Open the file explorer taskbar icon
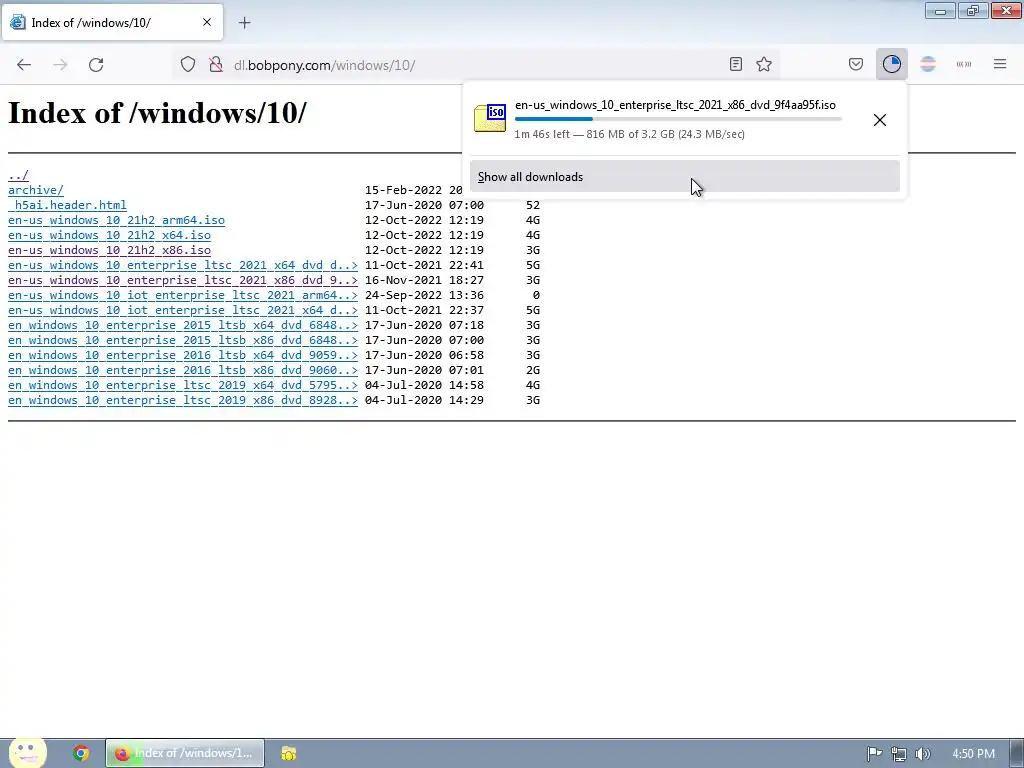 coord(289,753)
